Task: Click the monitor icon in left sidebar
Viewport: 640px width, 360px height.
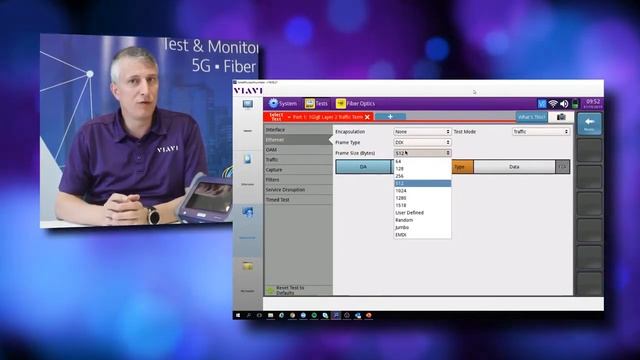Action: tap(247, 104)
